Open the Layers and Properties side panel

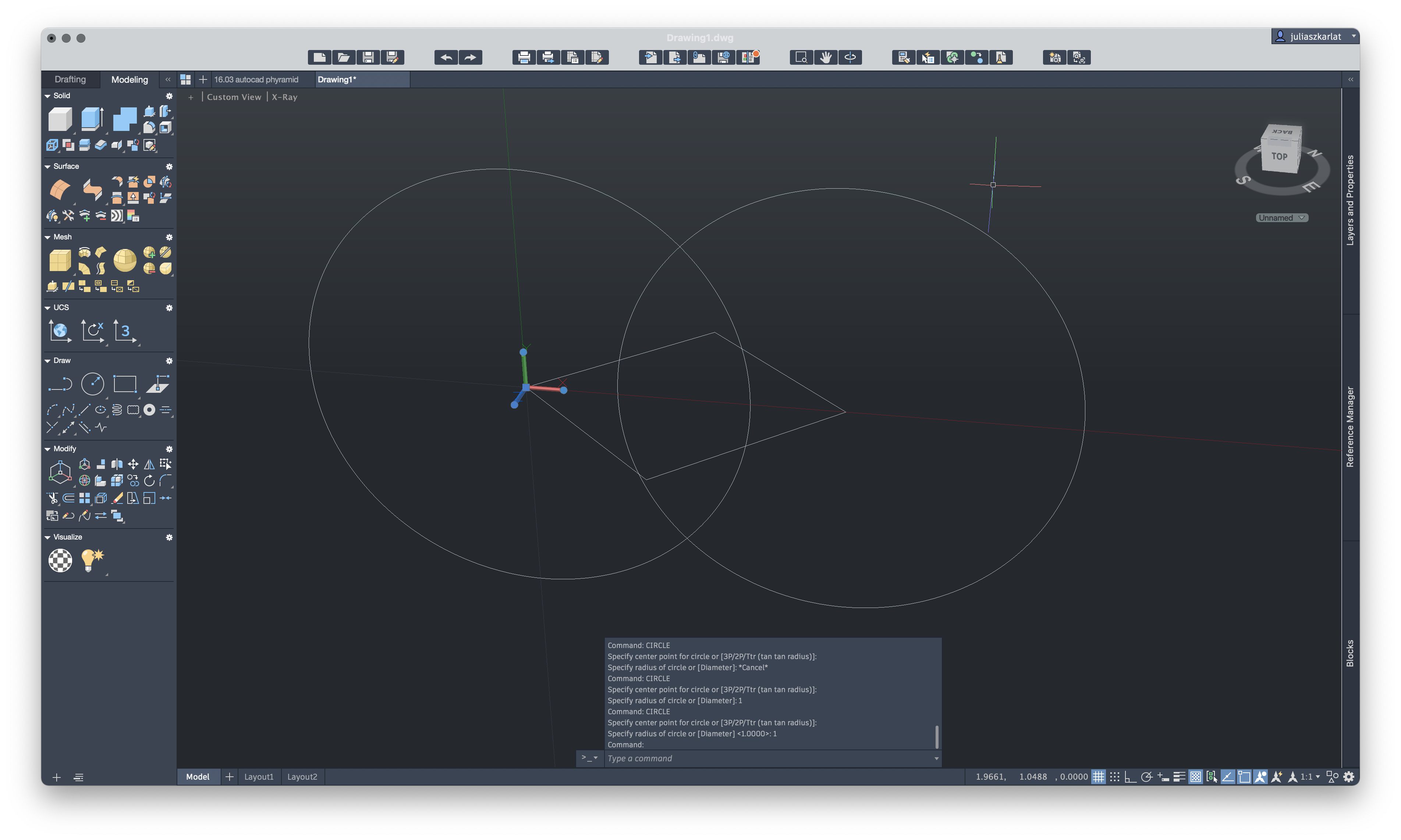point(1350,200)
